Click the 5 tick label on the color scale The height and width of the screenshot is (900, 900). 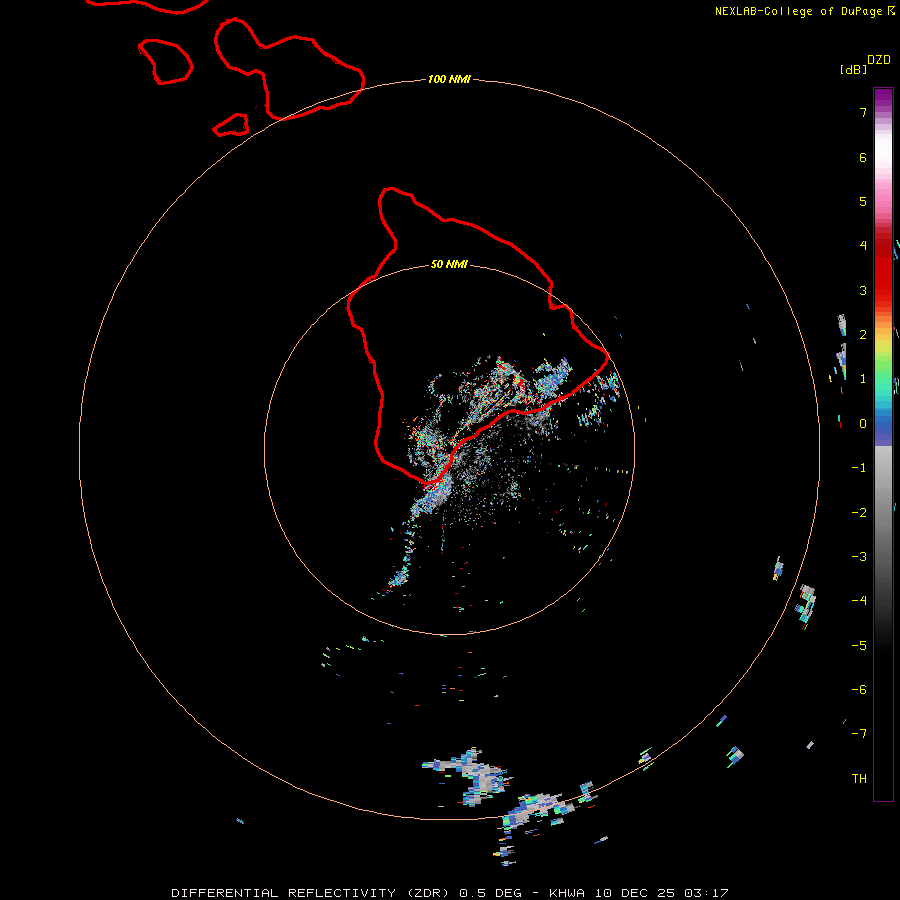click(x=863, y=201)
